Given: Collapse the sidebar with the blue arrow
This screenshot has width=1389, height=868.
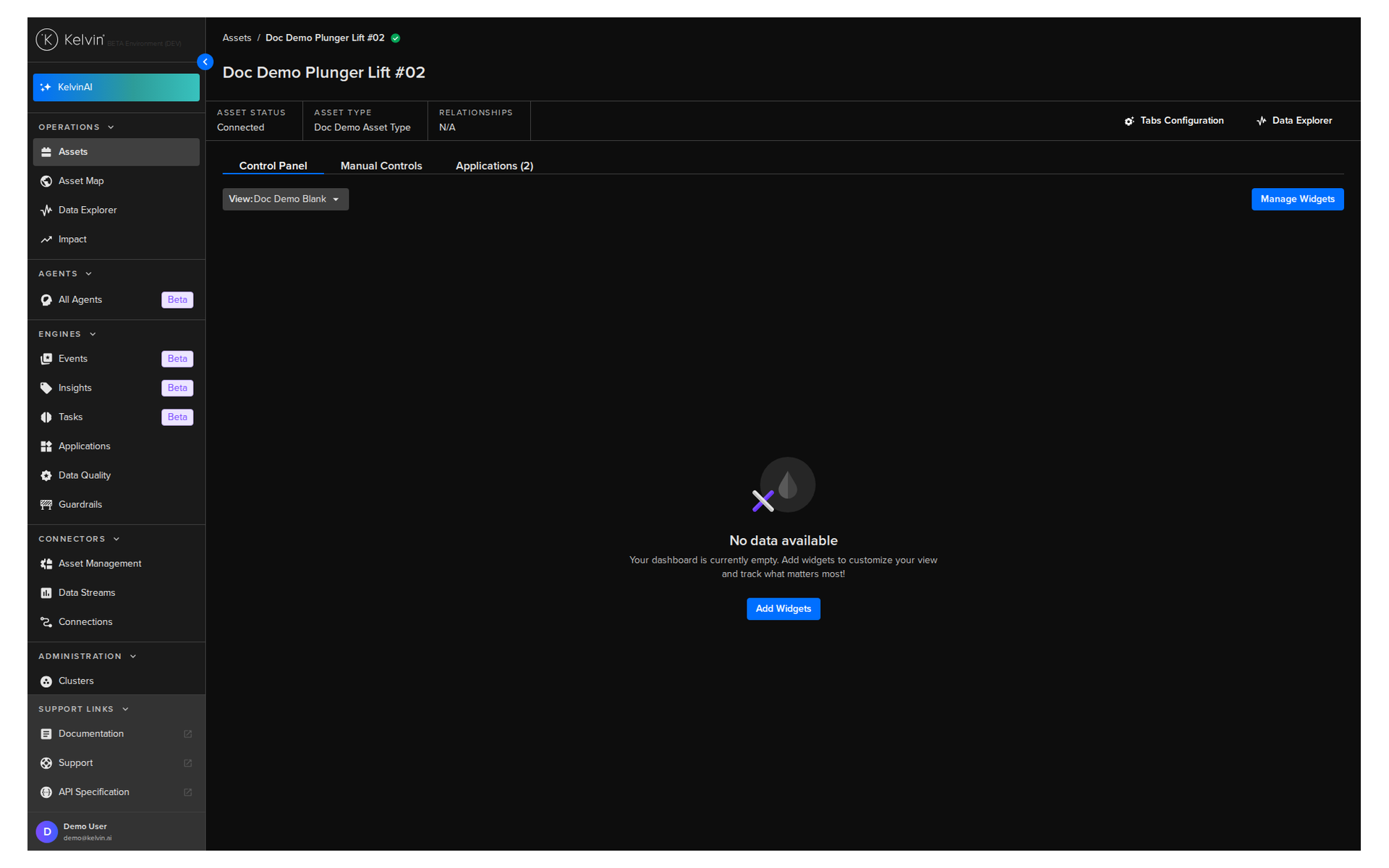Looking at the screenshot, I should [x=205, y=62].
